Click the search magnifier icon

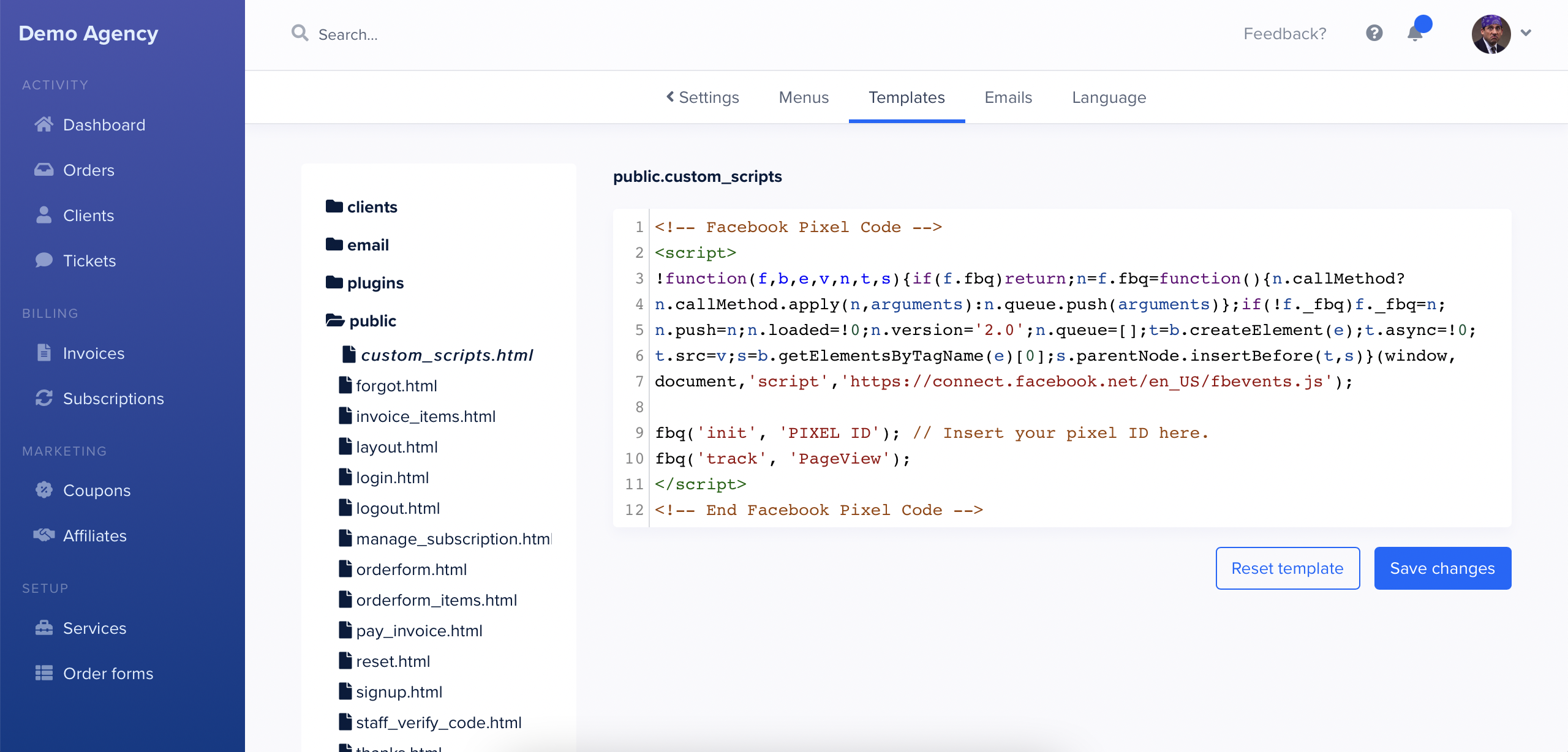pyautogui.click(x=300, y=33)
